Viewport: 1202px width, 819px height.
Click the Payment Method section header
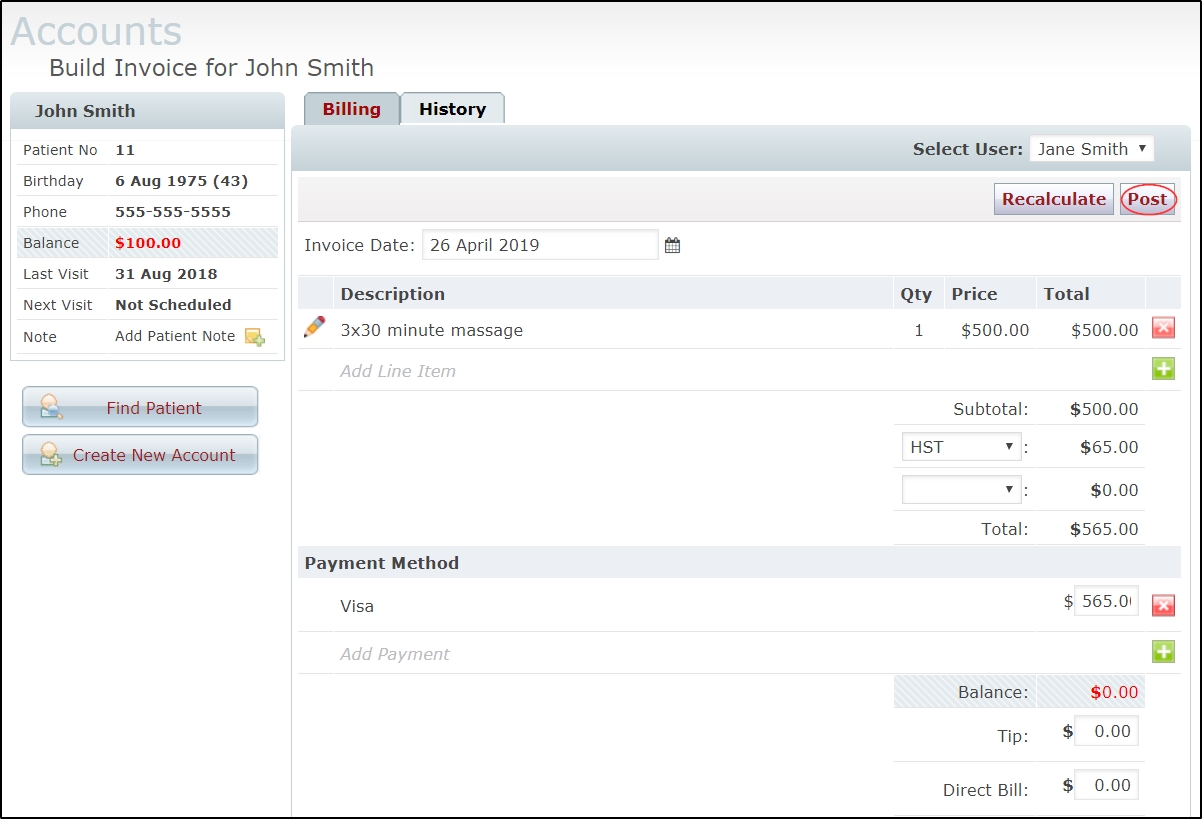pos(382,563)
